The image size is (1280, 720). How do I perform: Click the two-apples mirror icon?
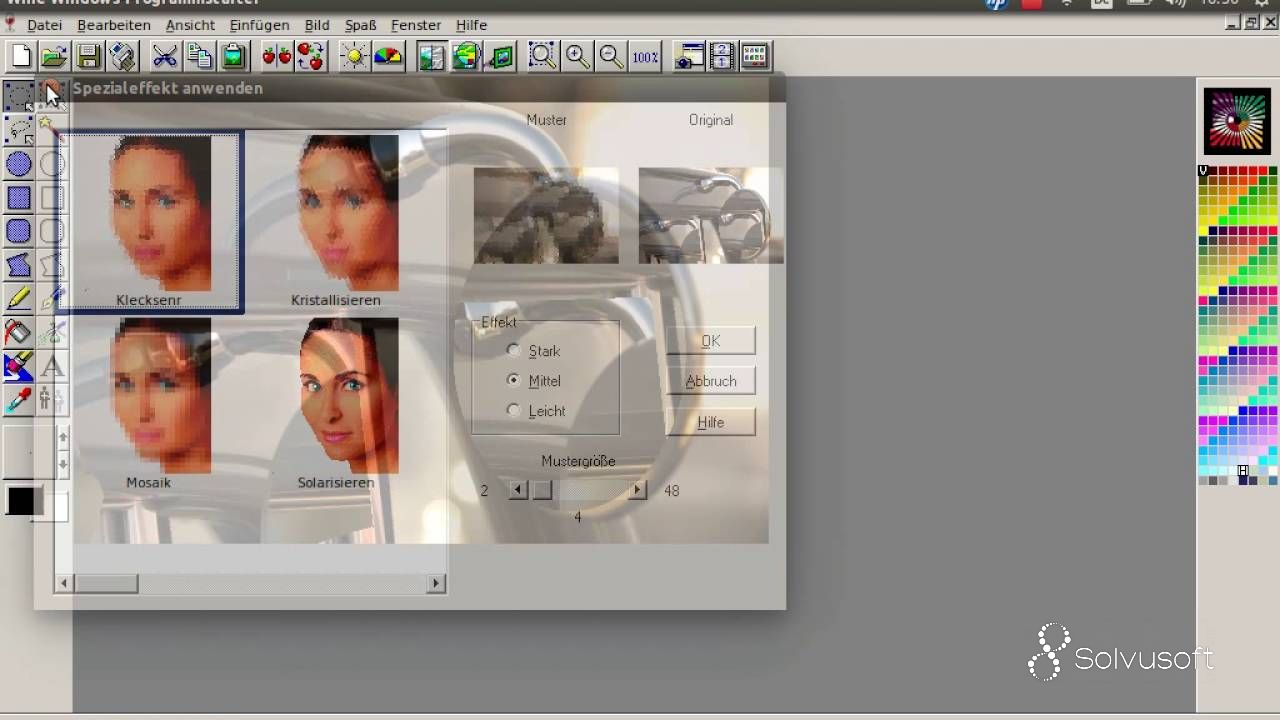coord(276,56)
